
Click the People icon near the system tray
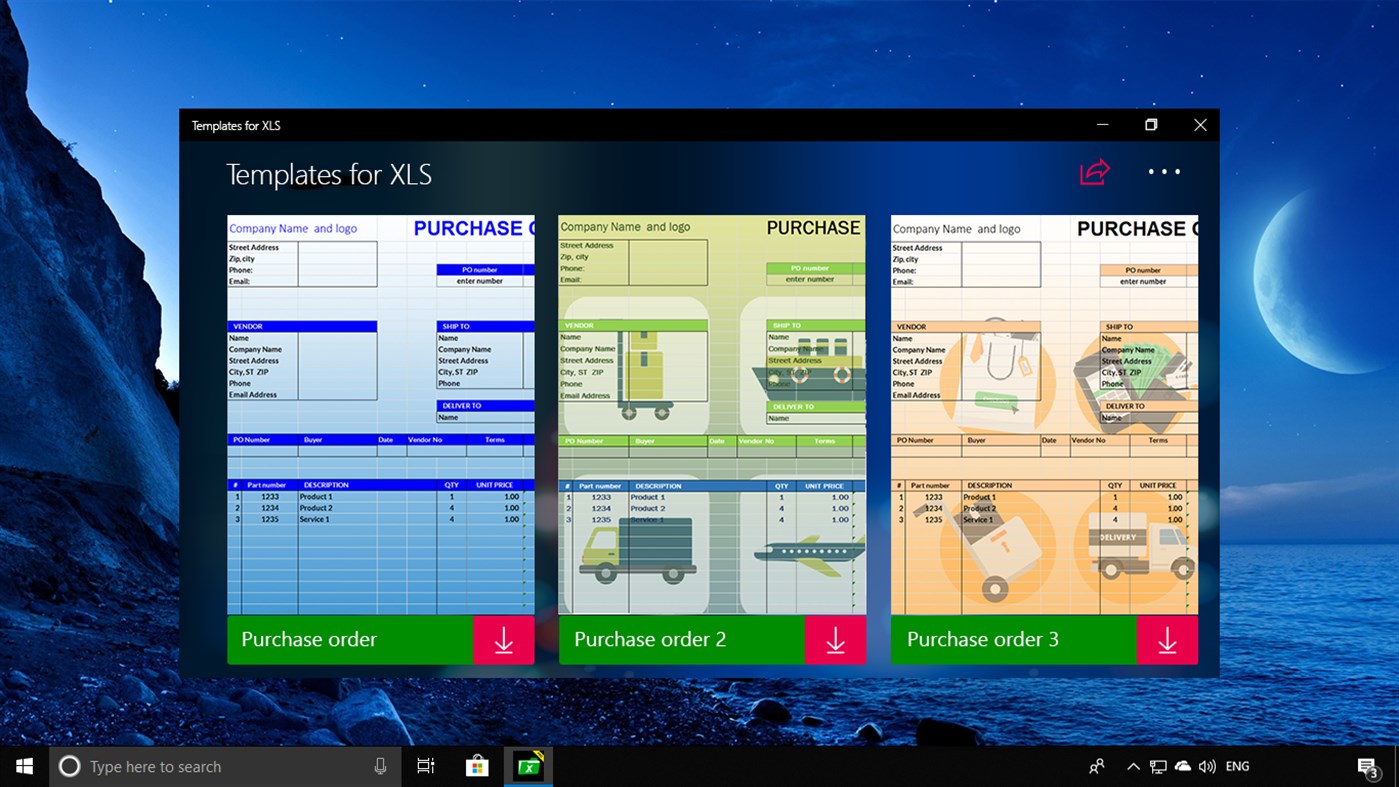[1096, 766]
